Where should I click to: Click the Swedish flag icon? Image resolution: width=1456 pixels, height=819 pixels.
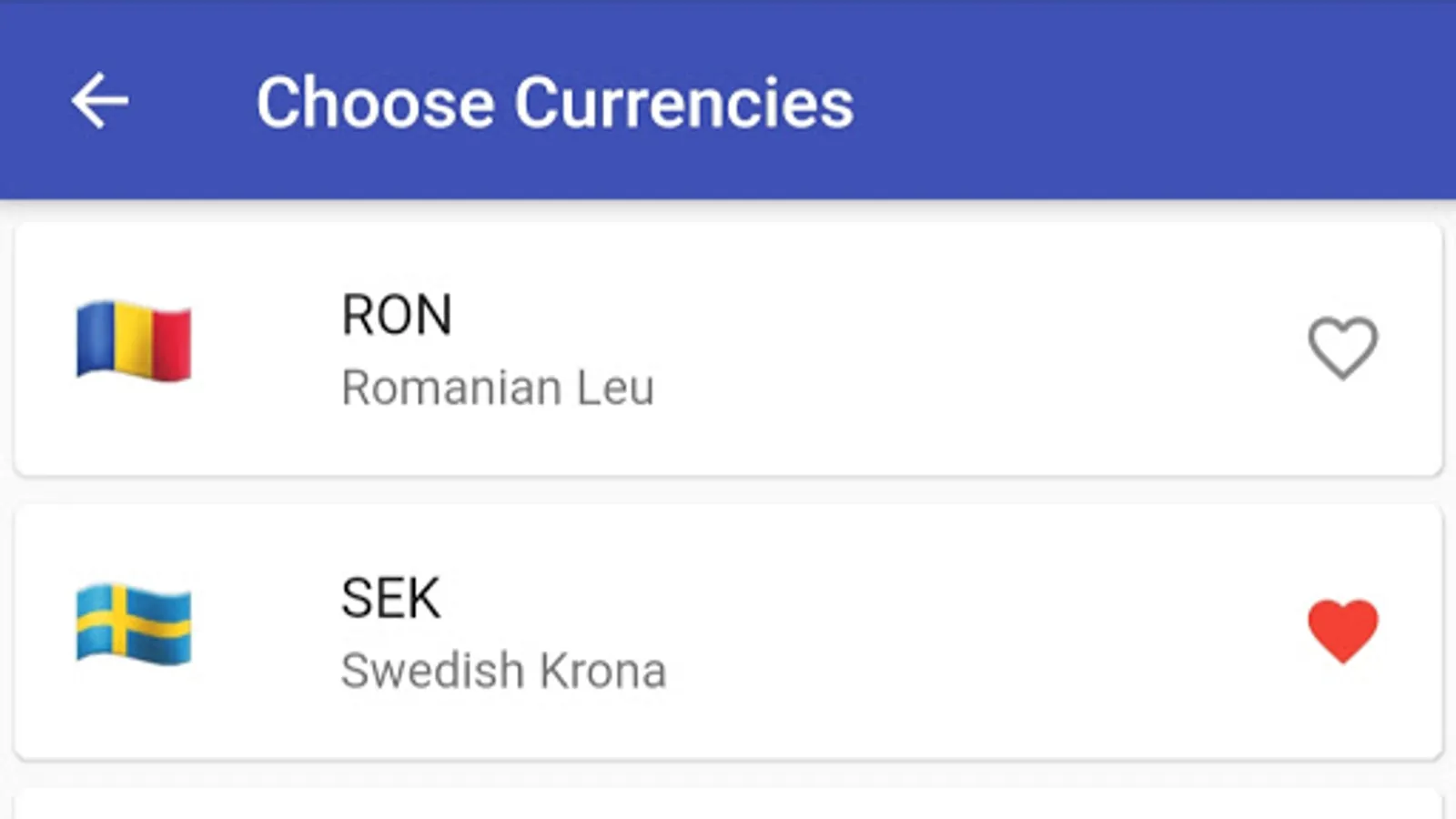pyautogui.click(x=134, y=623)
